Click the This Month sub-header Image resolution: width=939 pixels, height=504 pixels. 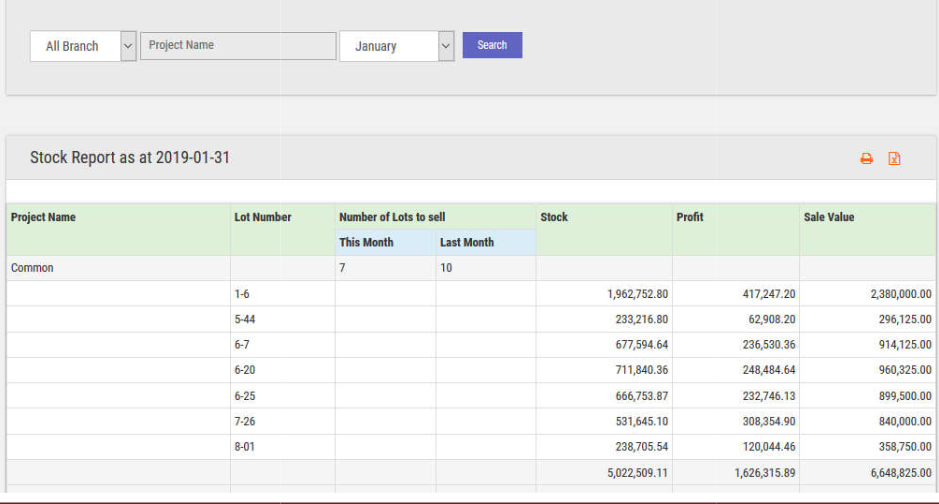tap(366, 242)
